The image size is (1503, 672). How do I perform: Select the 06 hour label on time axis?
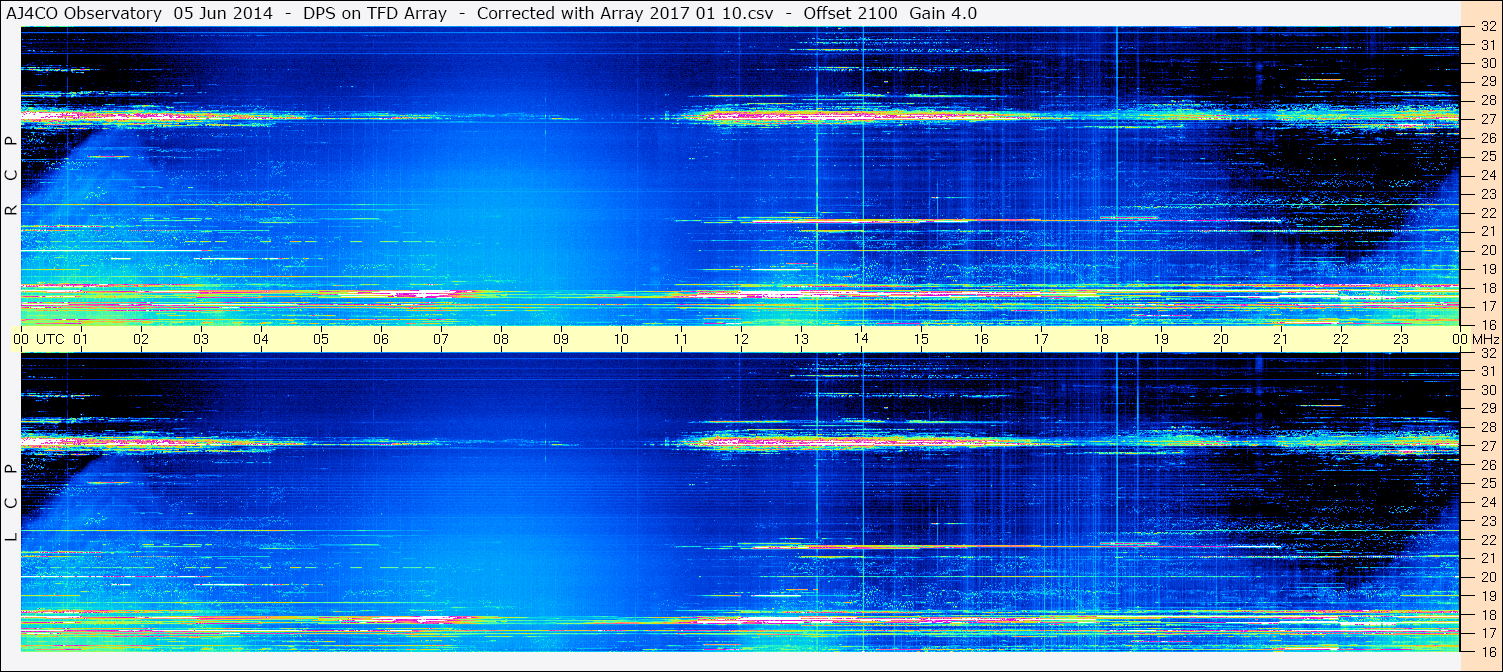(381, 339)
